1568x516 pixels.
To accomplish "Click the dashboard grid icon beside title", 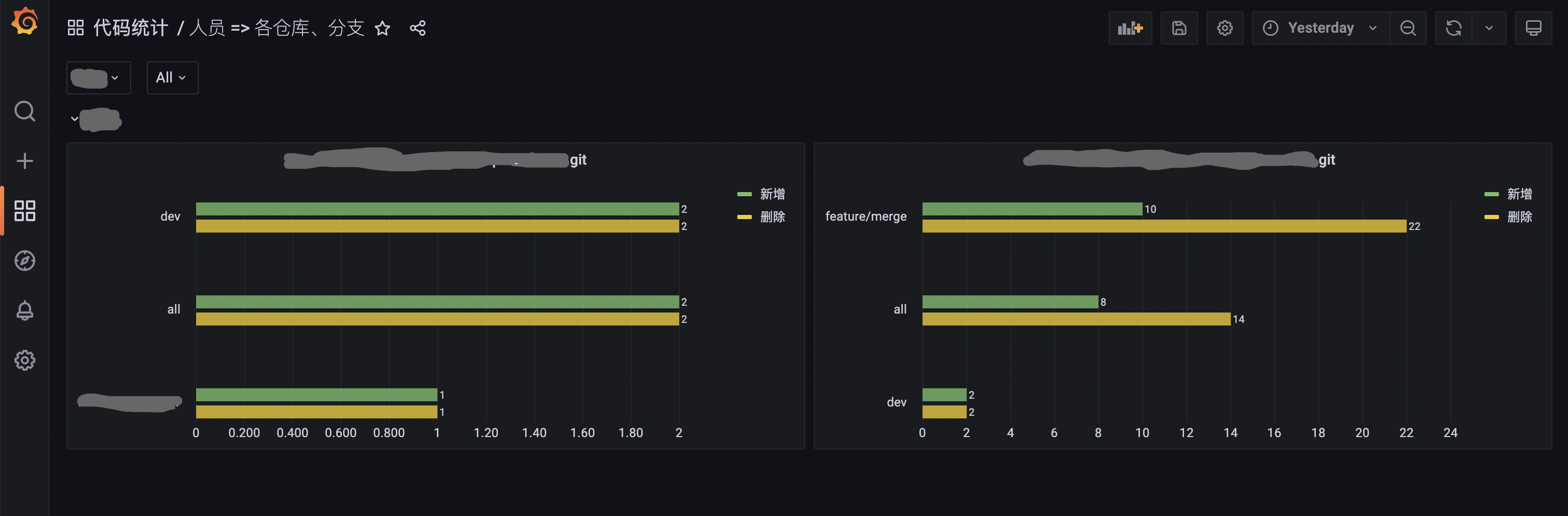I will pyautogui.click(x=75, y=28).
